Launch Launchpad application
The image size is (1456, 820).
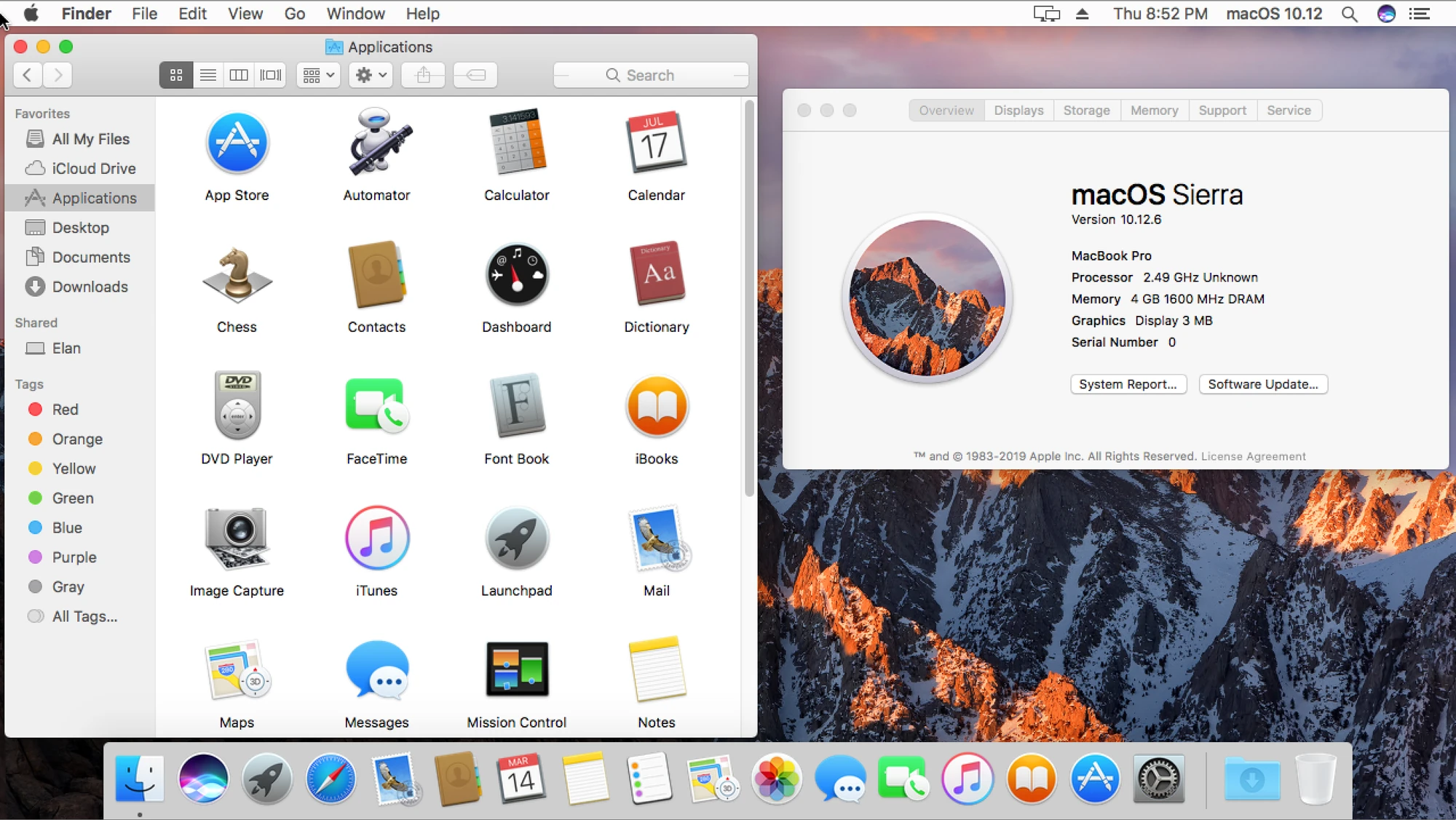[x=516, y=536]
